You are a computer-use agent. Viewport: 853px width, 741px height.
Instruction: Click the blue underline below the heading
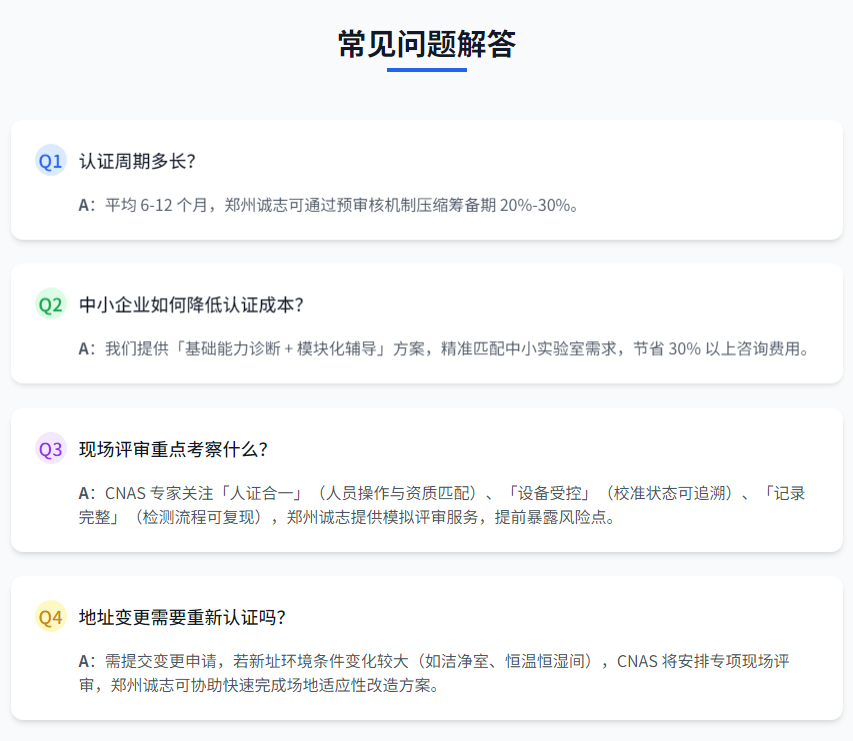pos(427,70)
